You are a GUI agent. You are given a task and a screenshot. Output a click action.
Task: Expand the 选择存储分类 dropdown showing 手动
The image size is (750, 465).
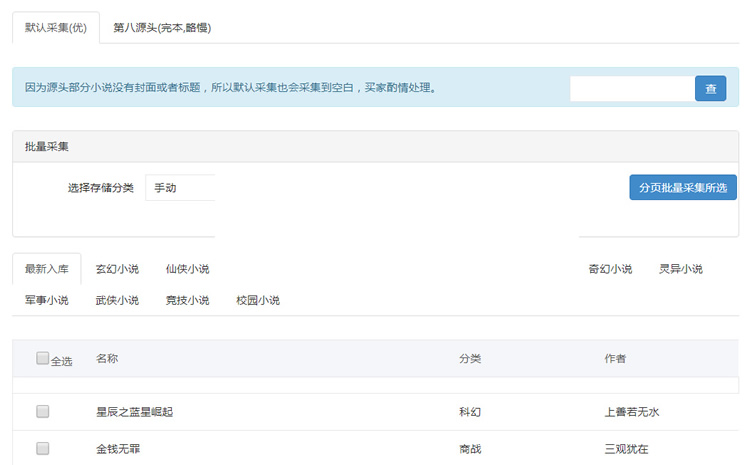(x=180, y=188)
